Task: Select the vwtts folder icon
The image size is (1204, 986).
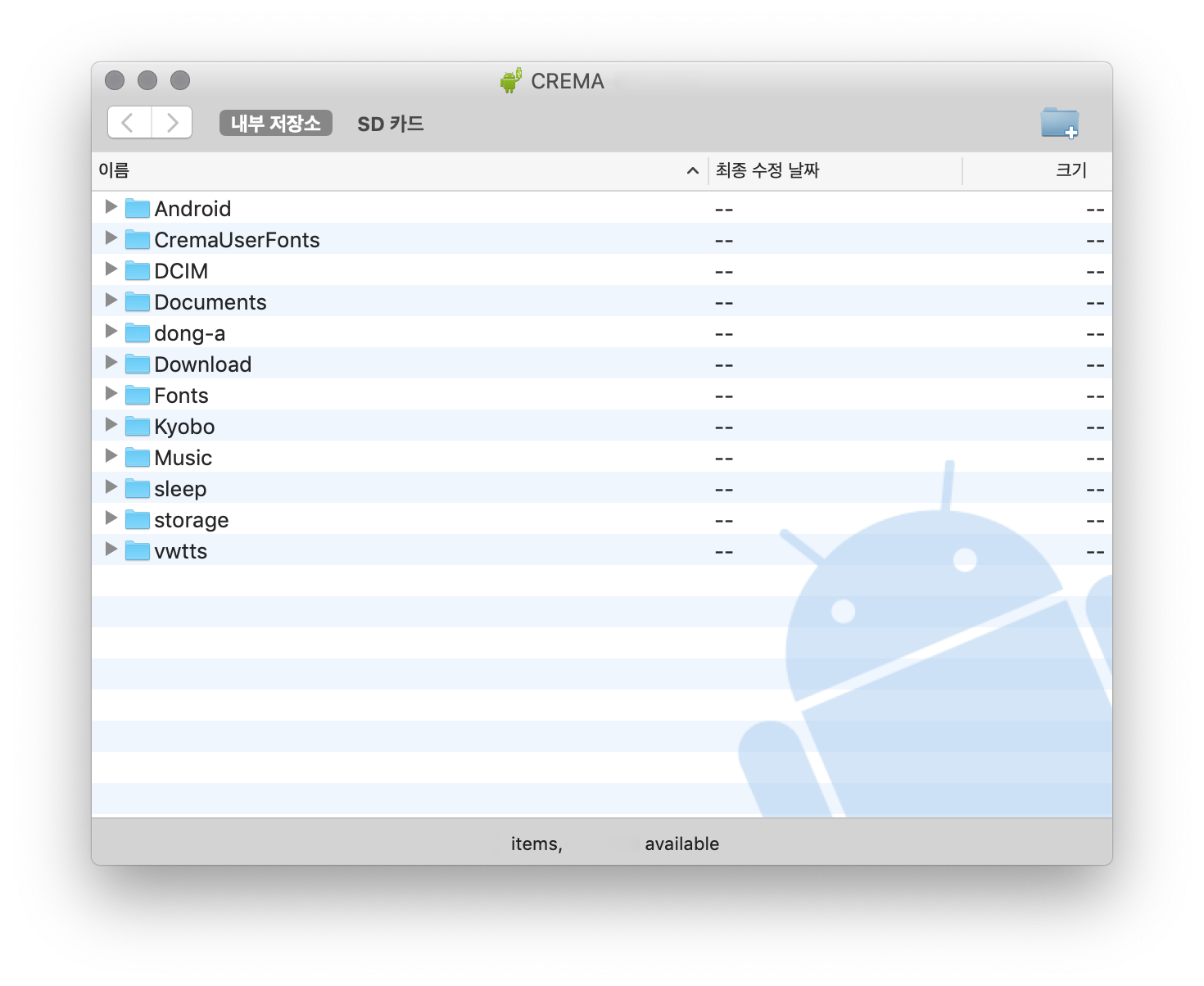Action: 138,550
